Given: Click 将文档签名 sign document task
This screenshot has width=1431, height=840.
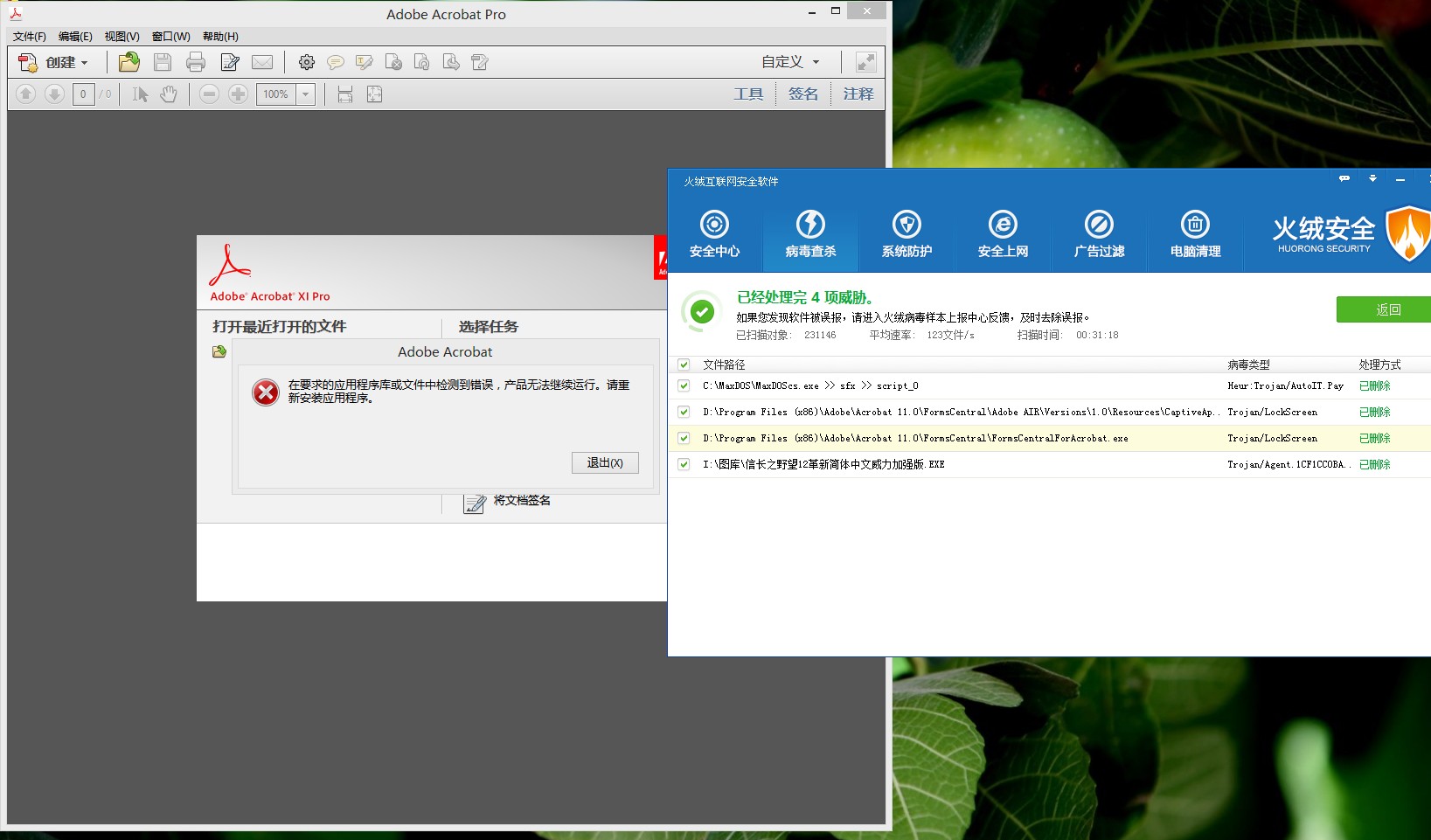Looking at the screenshot, I should coord(522,501).
